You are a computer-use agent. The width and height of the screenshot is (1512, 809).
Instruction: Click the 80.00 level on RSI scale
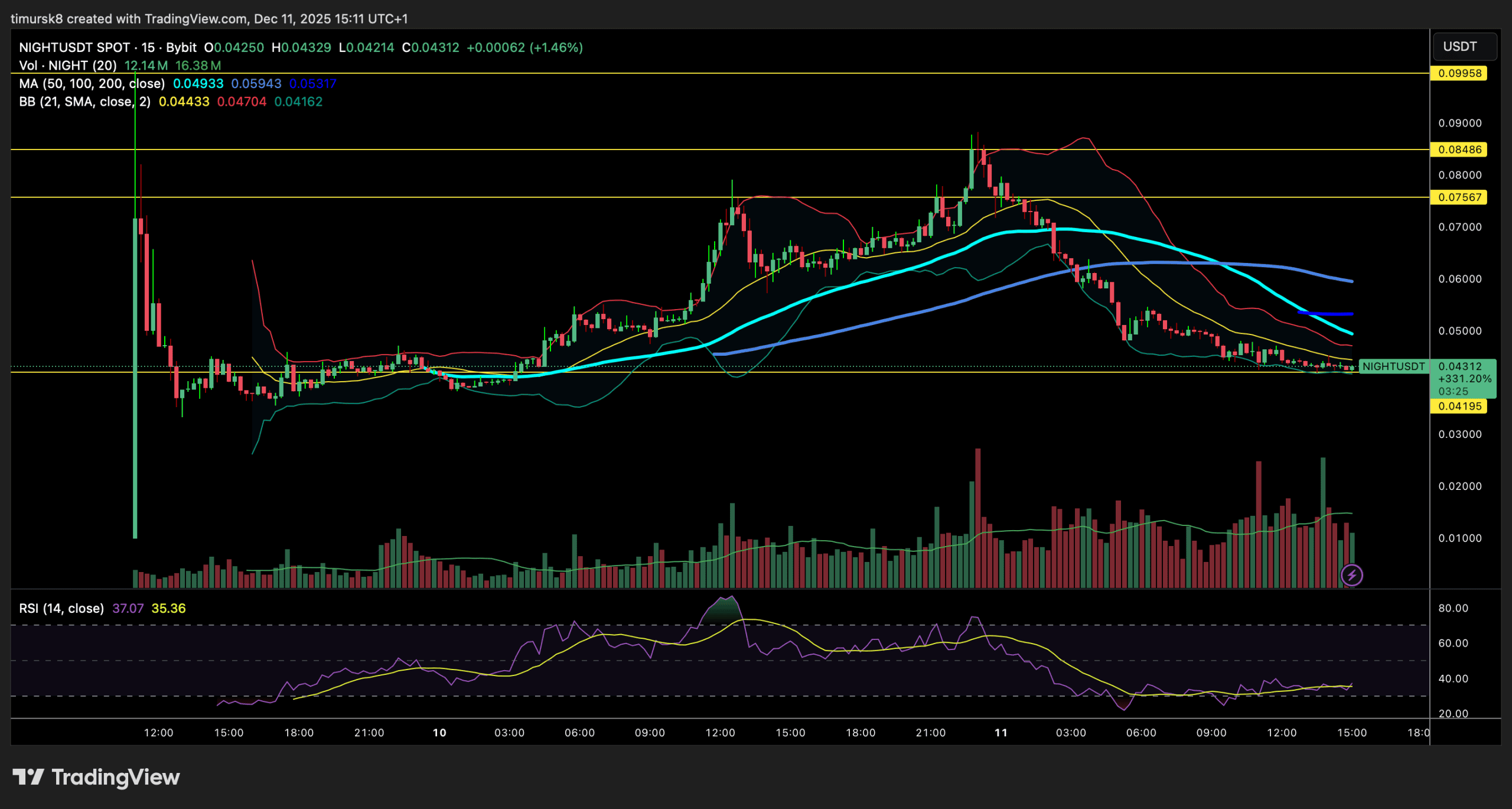point(1453,608)
